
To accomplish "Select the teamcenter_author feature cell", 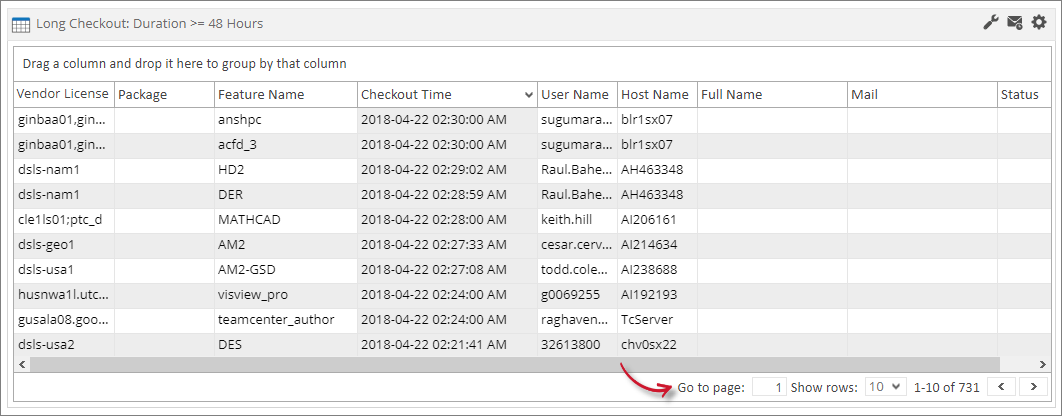I will 286,320.
